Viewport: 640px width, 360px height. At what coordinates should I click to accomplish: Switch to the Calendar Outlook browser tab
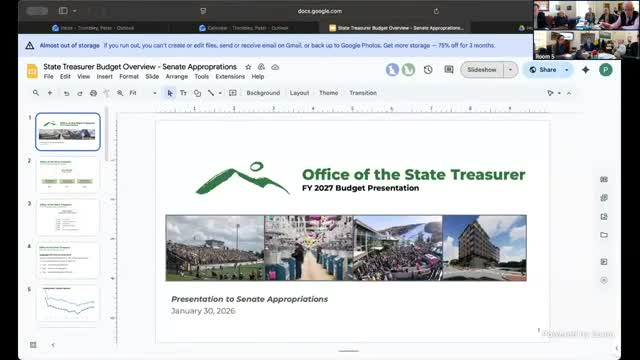pos(244,28)
